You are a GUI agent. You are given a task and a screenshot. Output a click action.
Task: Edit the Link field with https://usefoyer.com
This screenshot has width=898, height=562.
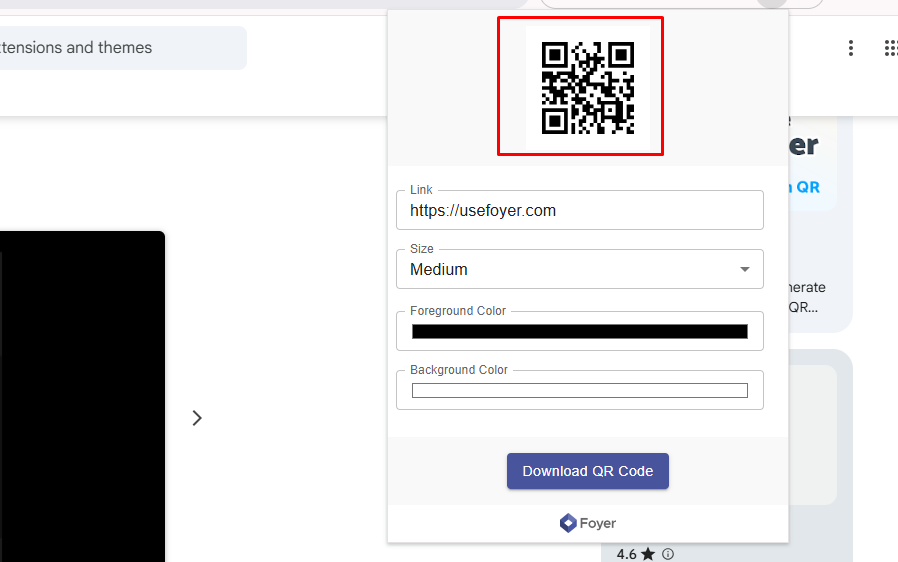point(580,210)
